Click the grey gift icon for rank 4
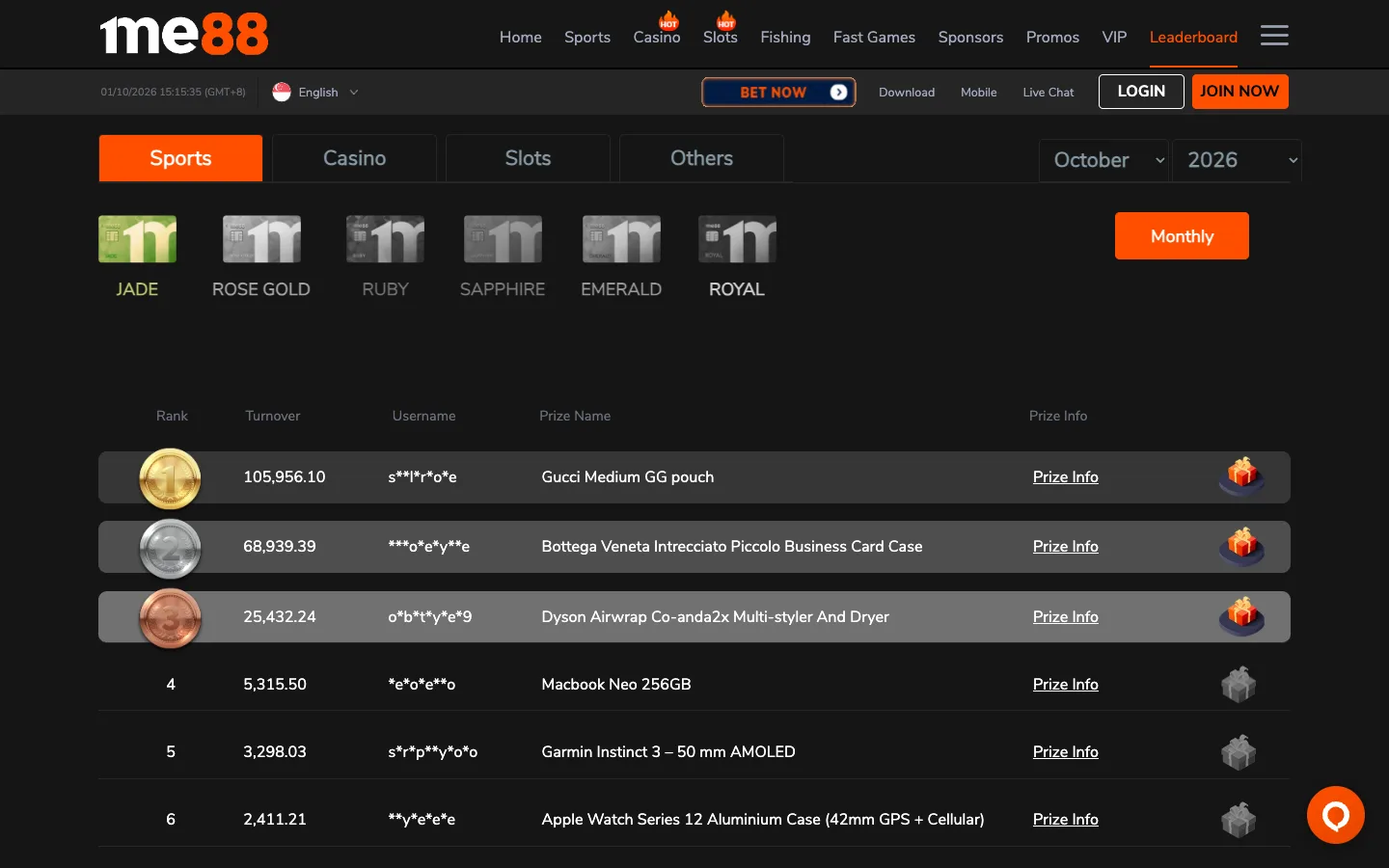 click(1239, 685)
